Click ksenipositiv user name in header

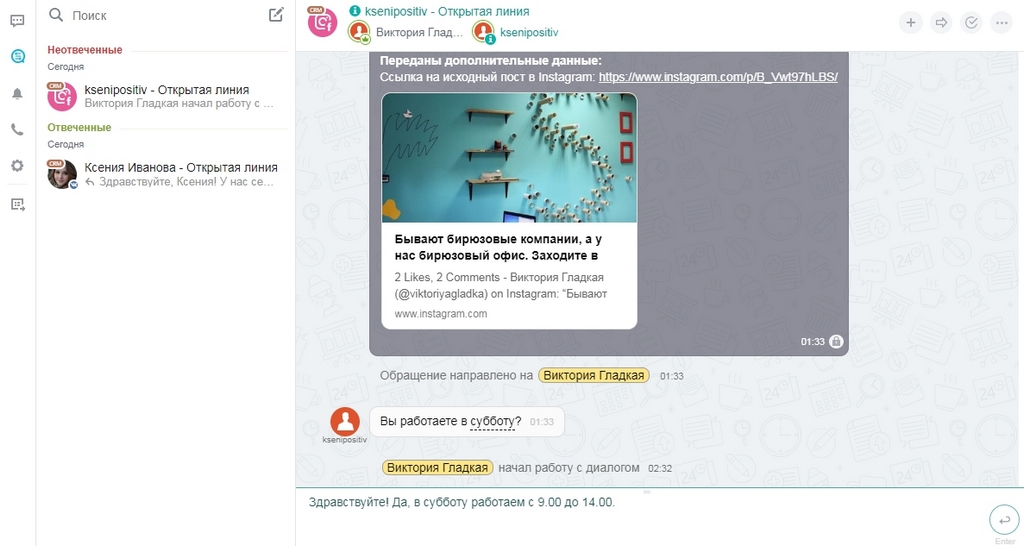(529, 32)
